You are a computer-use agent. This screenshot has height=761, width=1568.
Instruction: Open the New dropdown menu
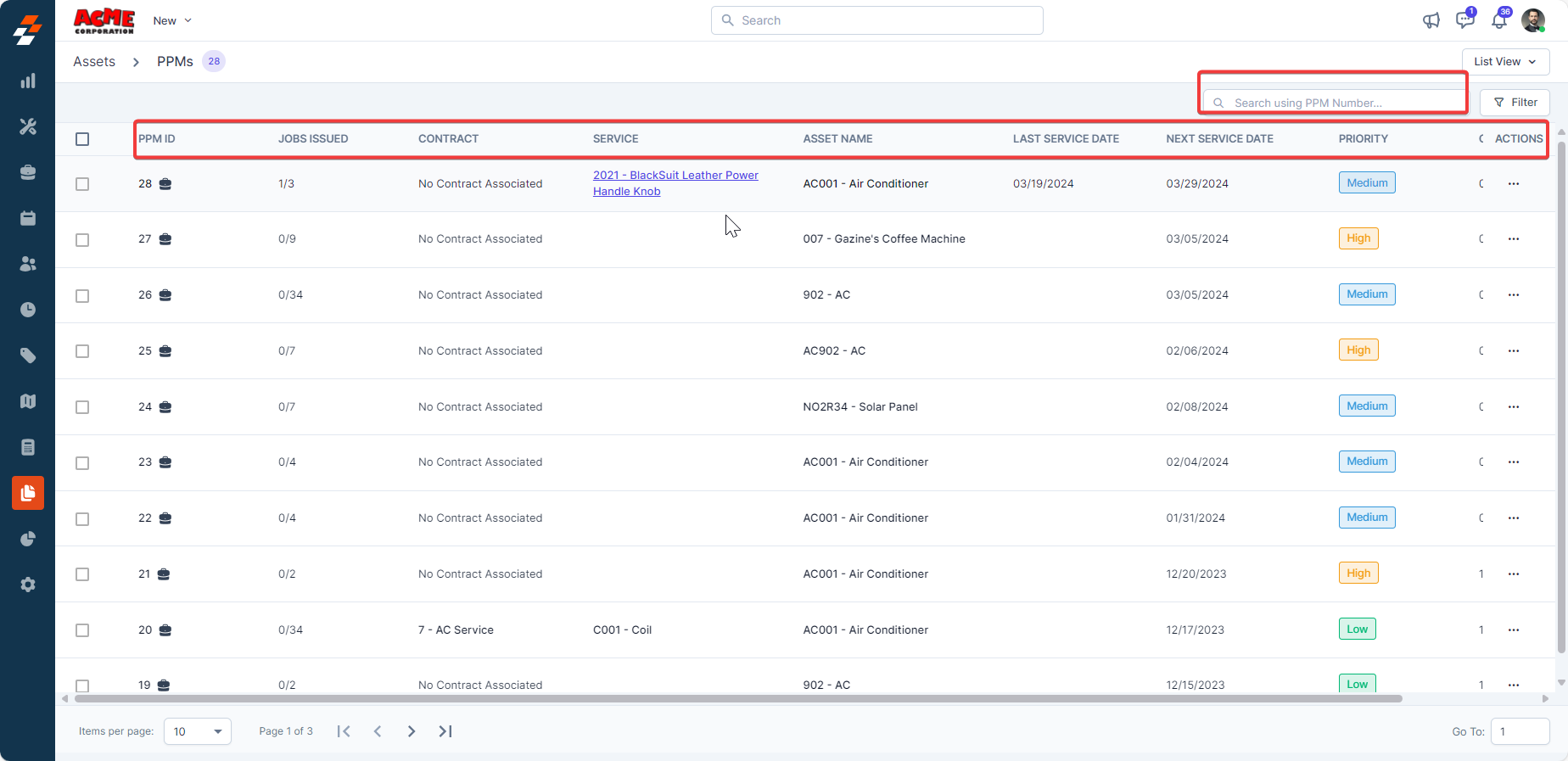pyautogui.click(x=172, y=20)
